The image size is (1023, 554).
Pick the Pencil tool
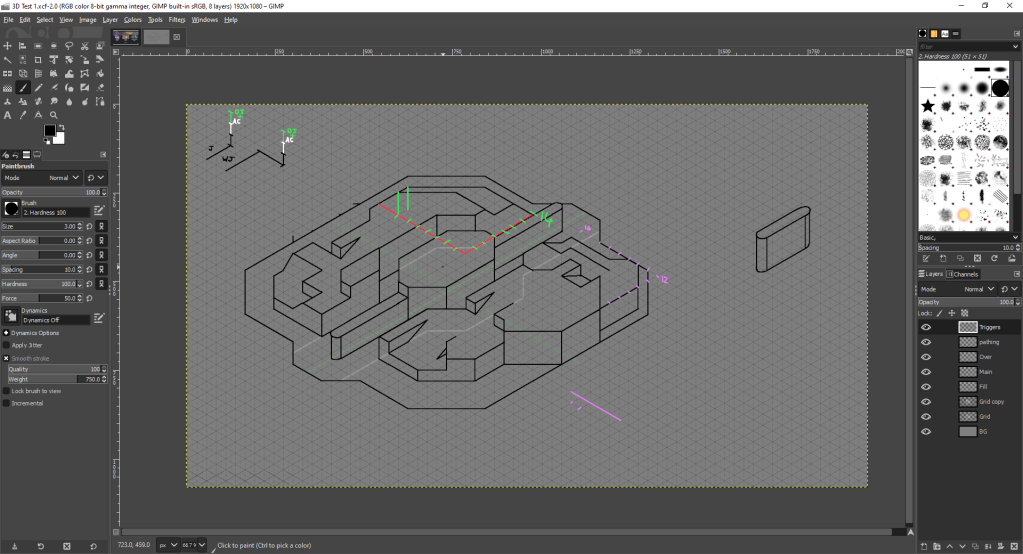pos(38,87)
